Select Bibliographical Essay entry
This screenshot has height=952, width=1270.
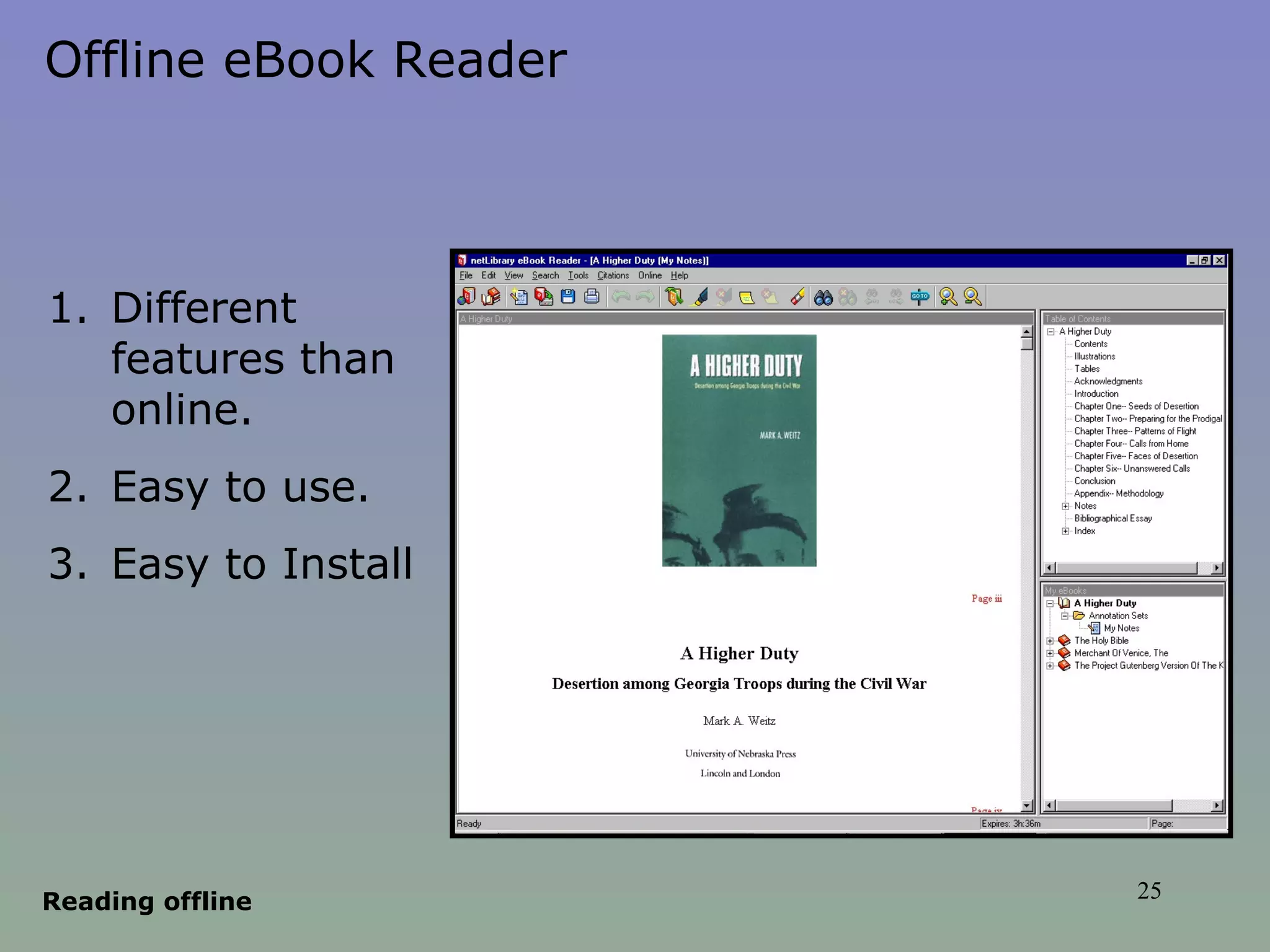1113,518
